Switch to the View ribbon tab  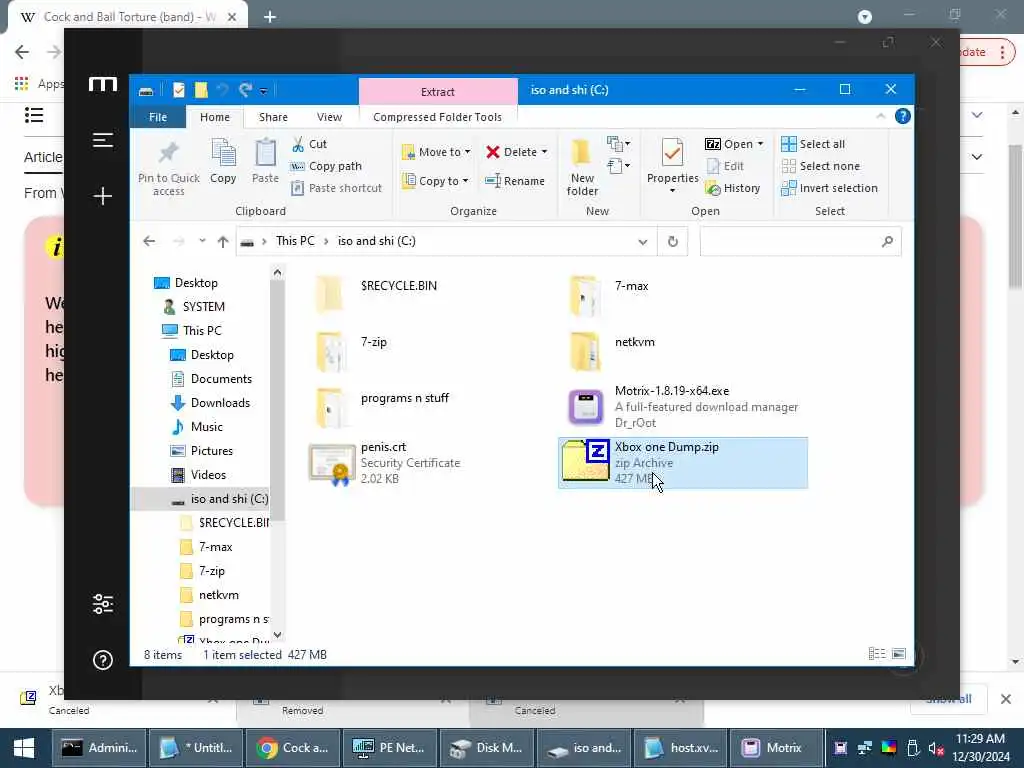(329, 117)
